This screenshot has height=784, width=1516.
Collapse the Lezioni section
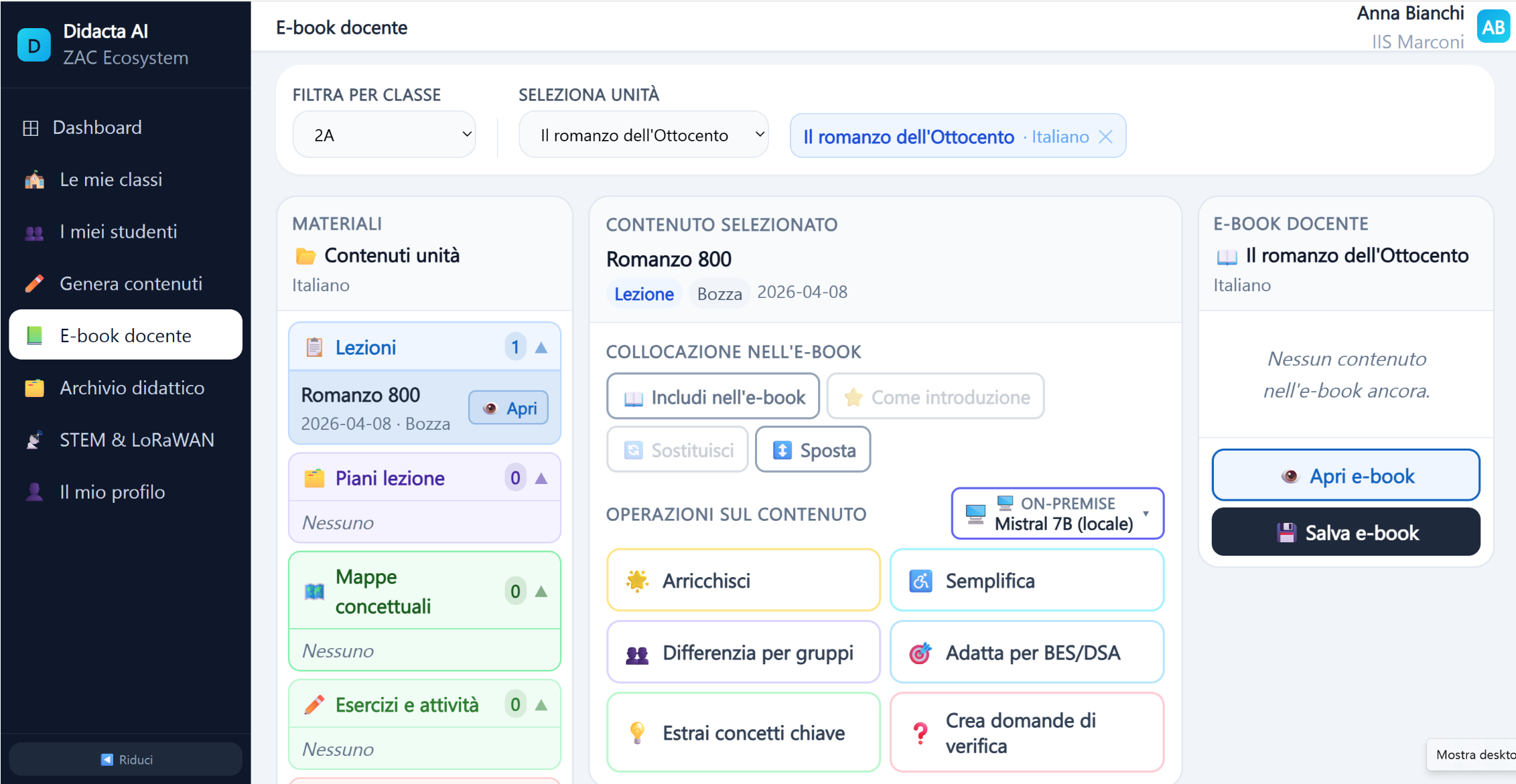pos(541,347)
